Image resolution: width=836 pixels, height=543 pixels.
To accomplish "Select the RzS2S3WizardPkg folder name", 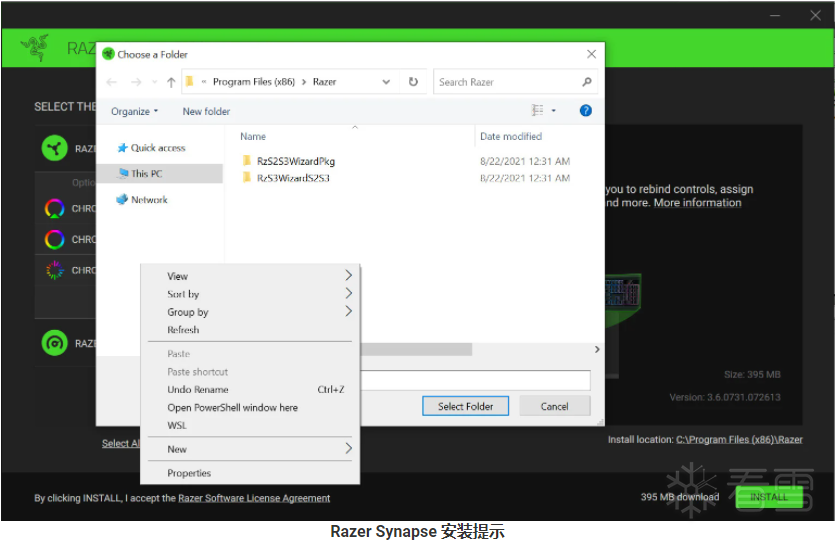I will (296, 161).
